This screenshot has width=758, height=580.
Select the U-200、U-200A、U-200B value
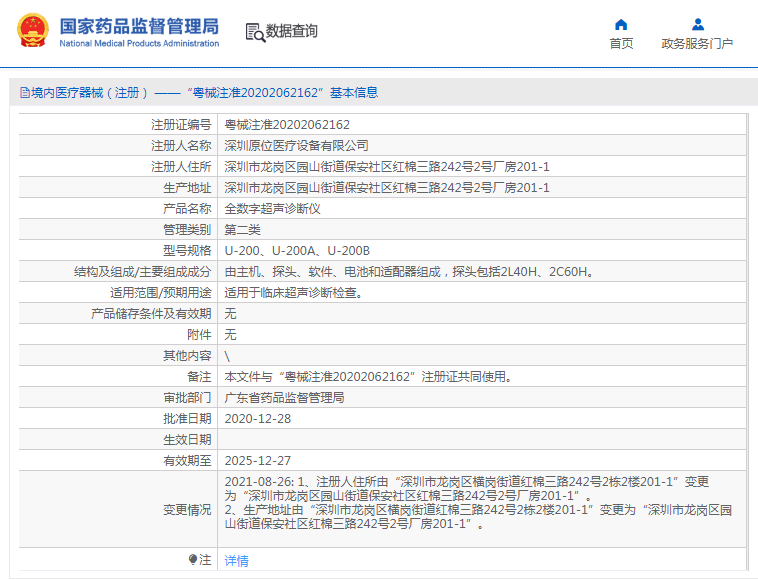point(297,250)
